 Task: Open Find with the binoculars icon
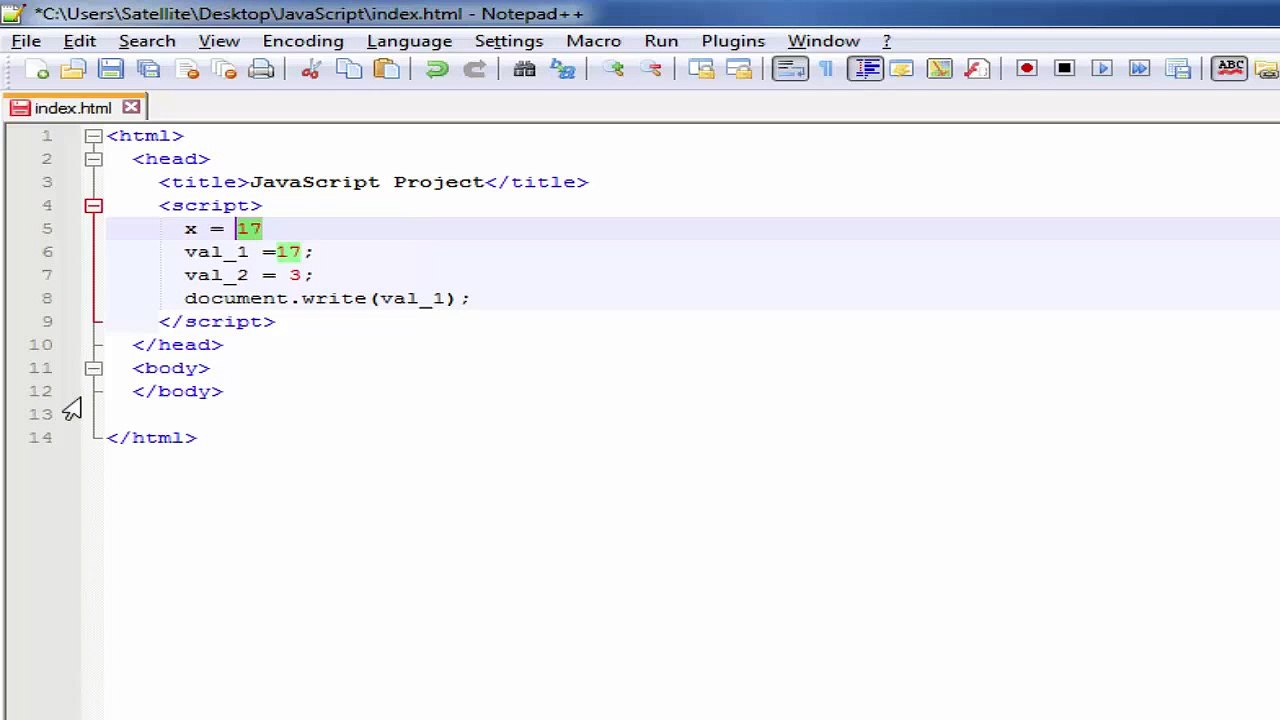525,69
